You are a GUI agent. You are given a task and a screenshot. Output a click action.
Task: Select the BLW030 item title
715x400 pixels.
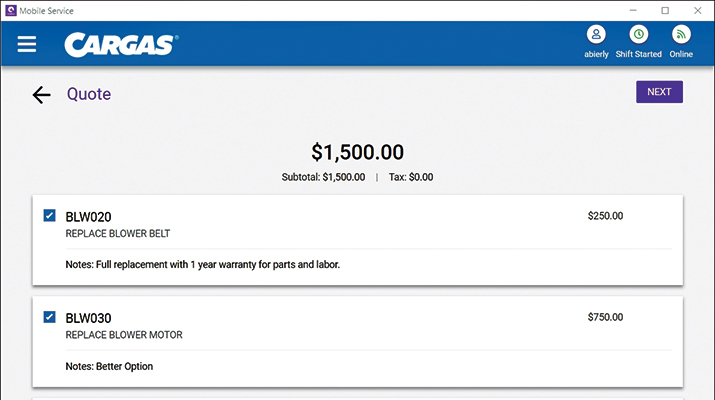click(88, 318)
